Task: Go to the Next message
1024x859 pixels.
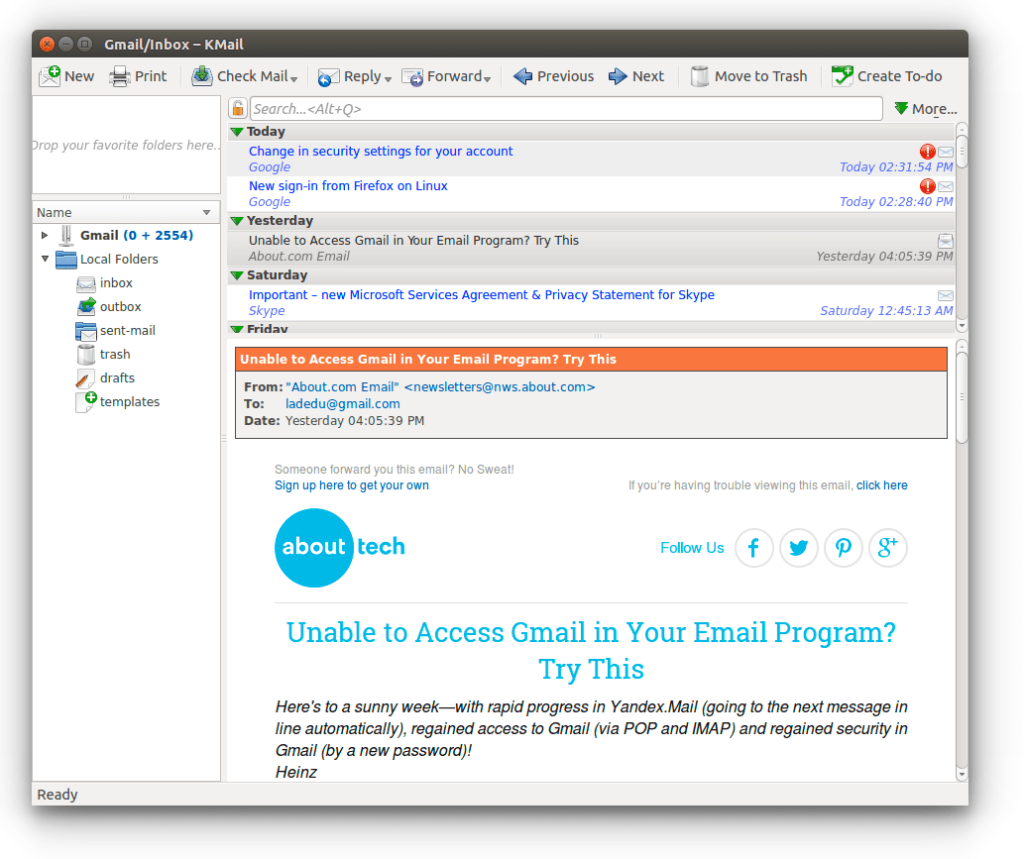Action: [x=635, y=76]
